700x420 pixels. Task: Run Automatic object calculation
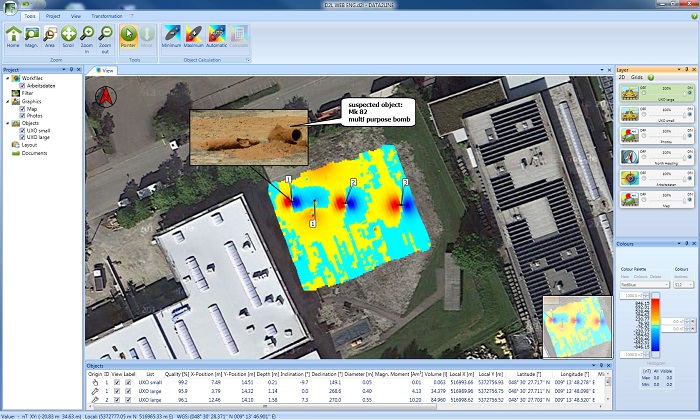216,35
